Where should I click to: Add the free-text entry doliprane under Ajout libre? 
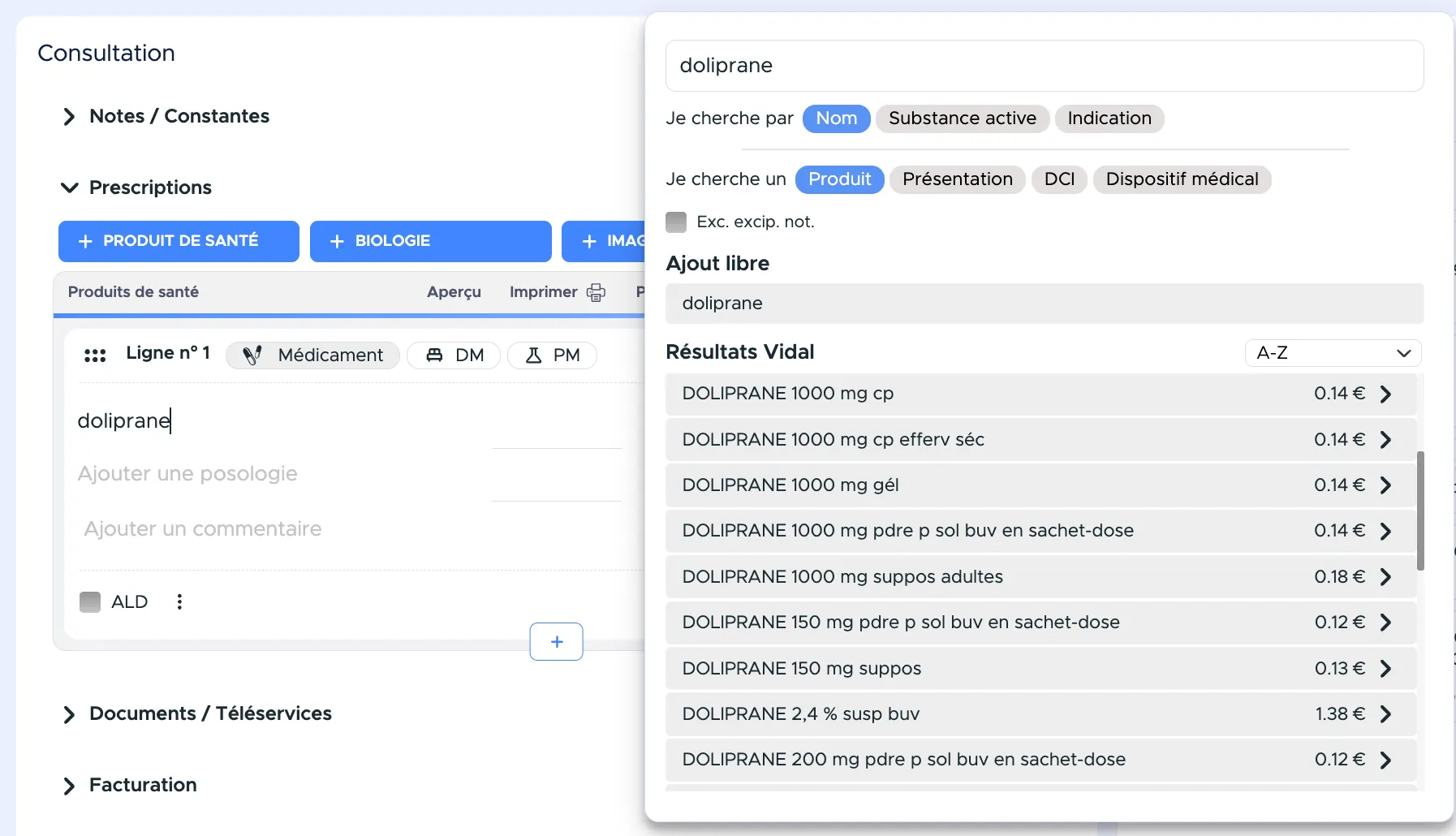(1045, 304)
